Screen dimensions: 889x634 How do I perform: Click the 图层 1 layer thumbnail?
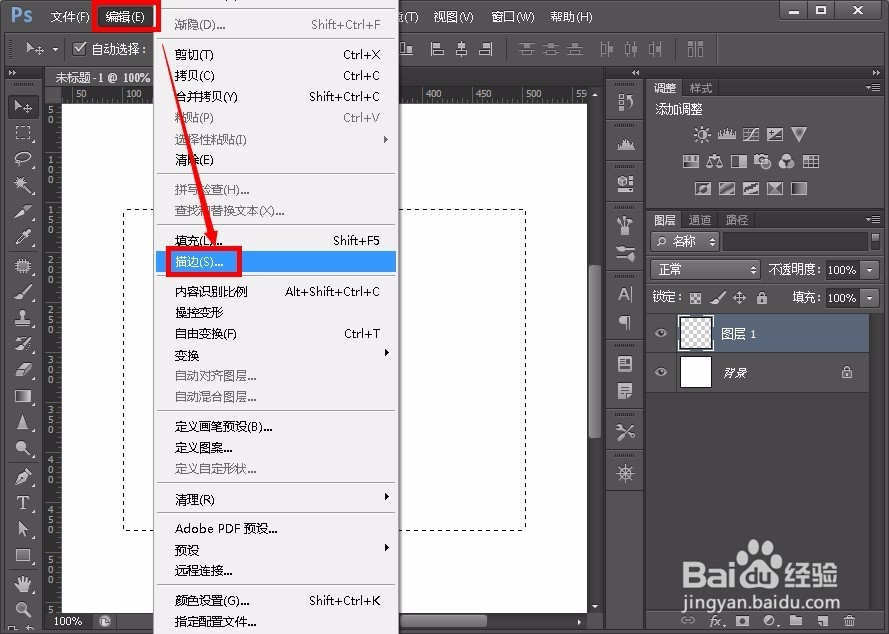696,333
